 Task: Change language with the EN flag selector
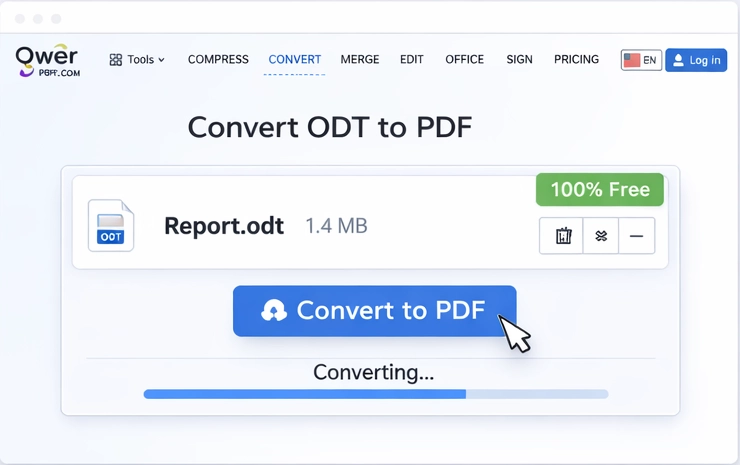[x=641, y=60]
